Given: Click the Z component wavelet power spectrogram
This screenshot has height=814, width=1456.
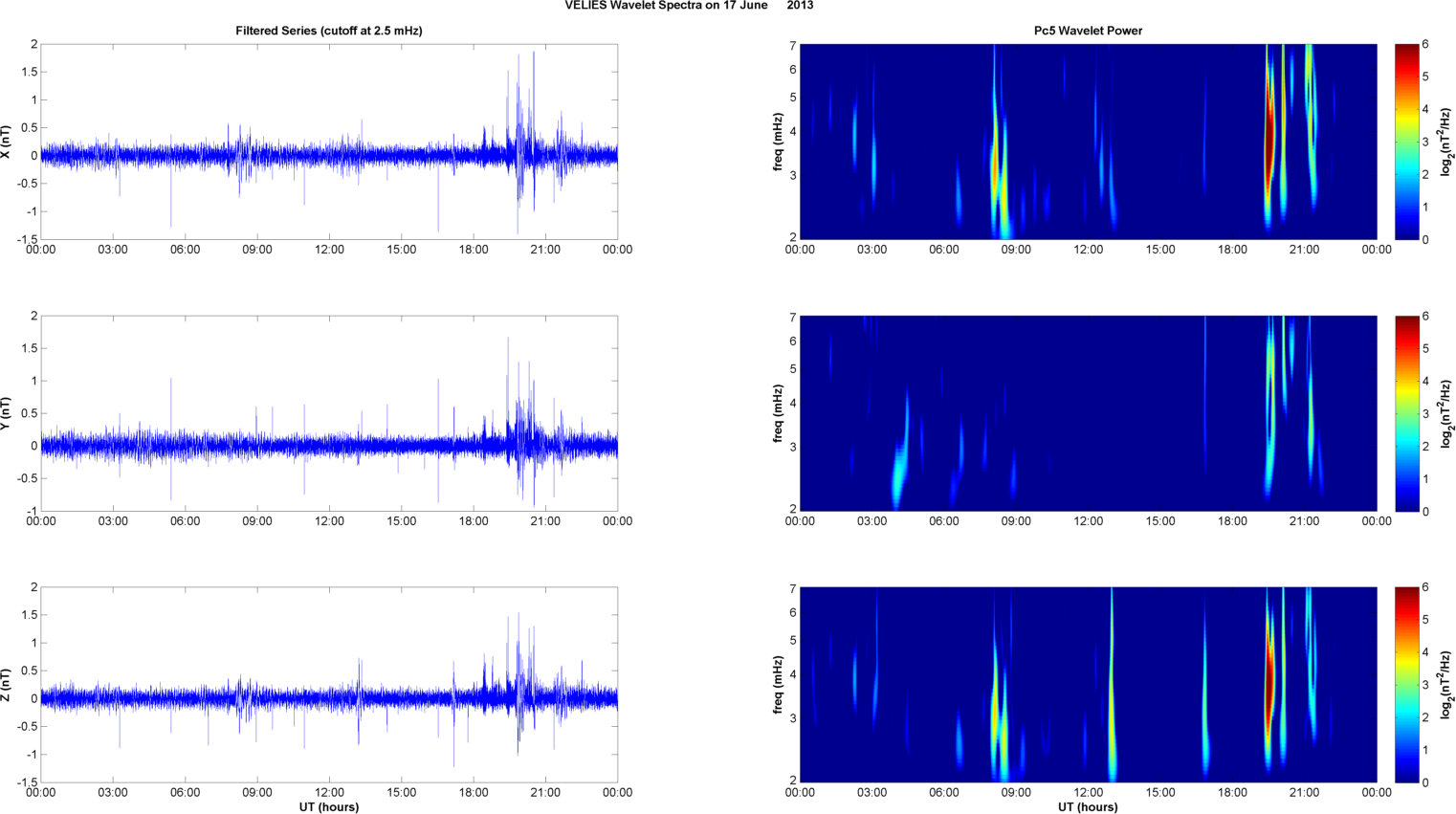Looking at the screenshot, I should [1088, 685].
